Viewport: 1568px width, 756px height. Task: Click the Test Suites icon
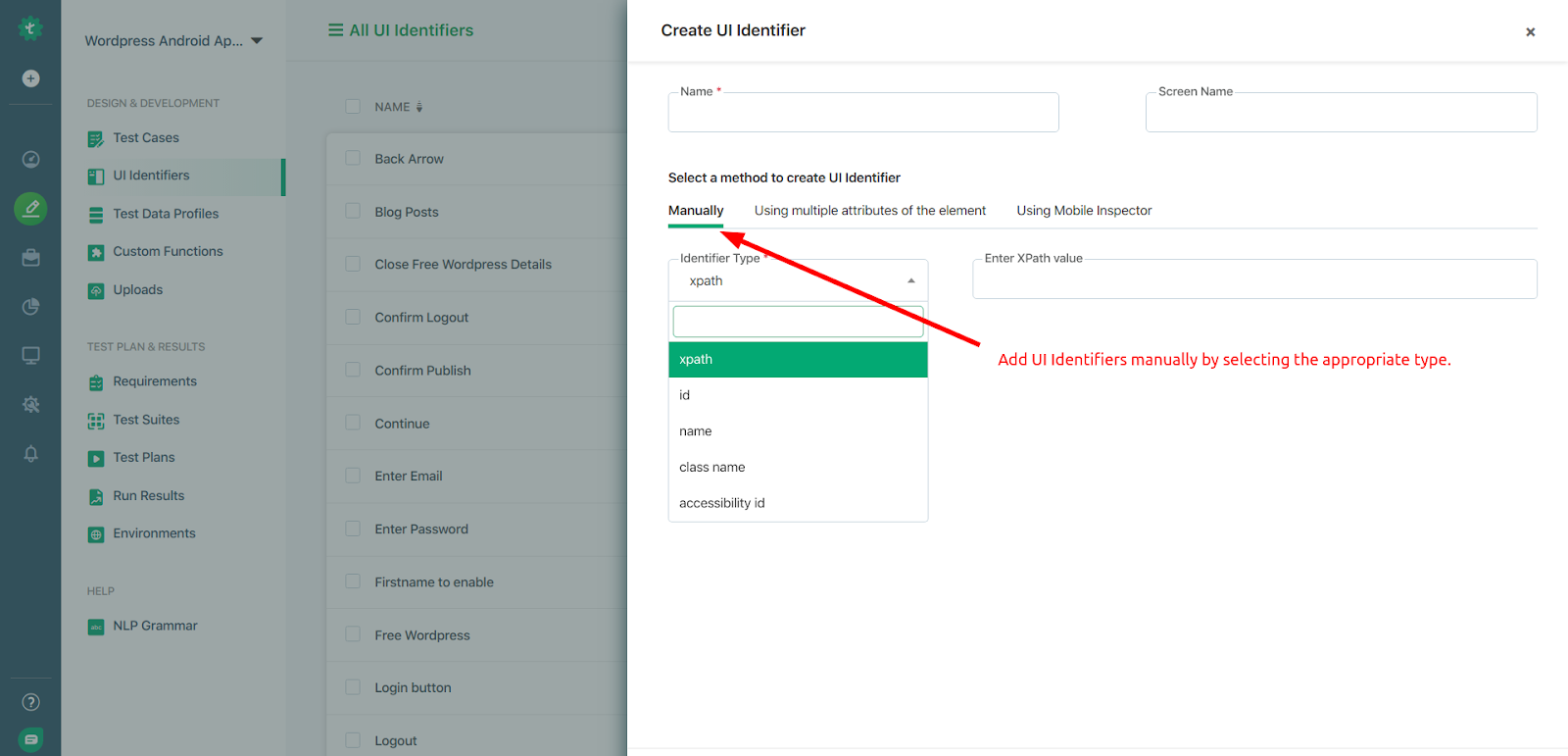click(x=96, y=421)
